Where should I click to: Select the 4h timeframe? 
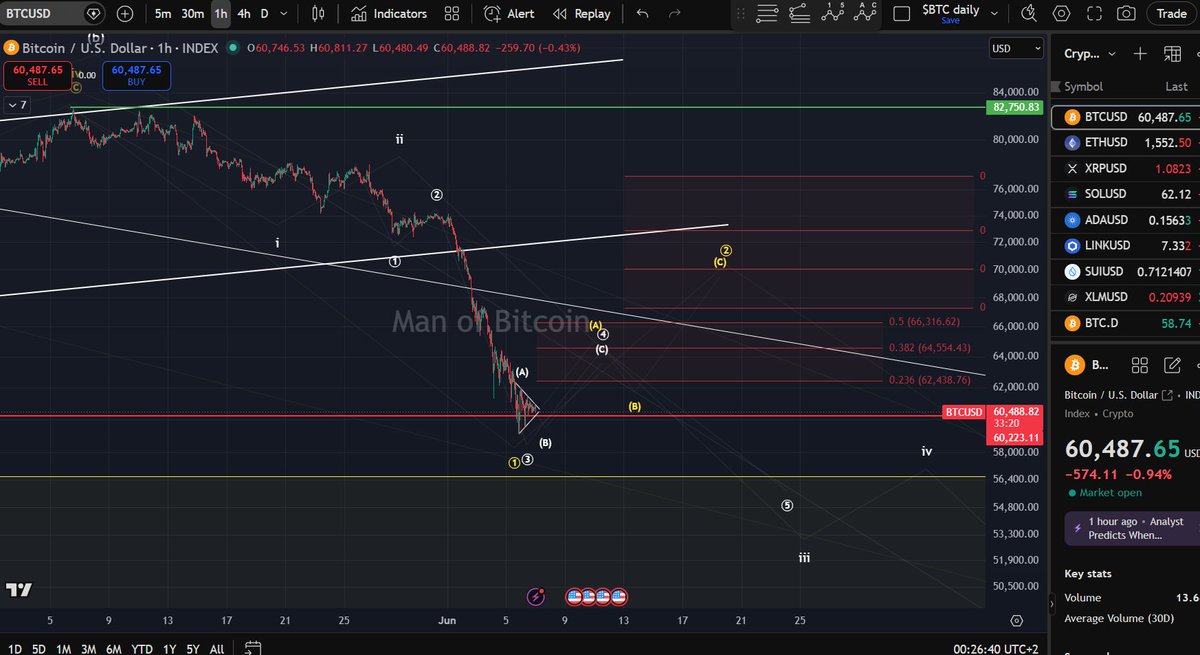click(x=244, y=14)
